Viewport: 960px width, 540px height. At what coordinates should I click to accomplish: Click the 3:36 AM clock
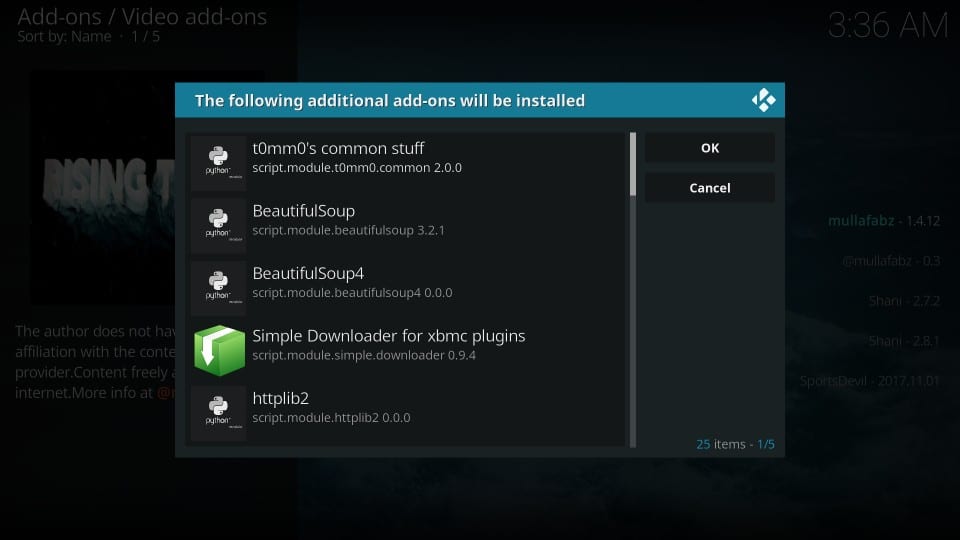tap(887, 26)
